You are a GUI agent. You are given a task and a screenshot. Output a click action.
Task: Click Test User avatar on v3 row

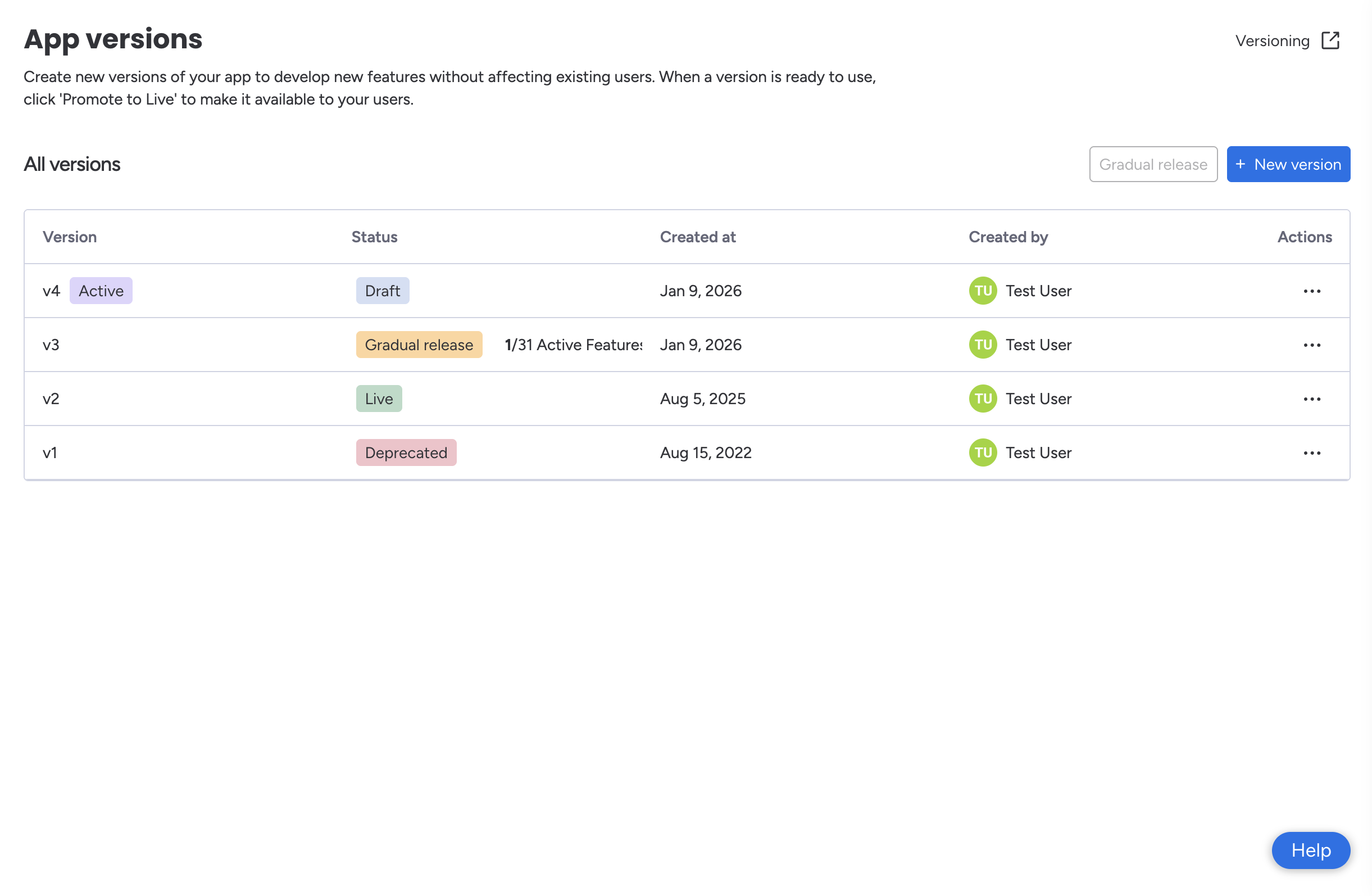pyautogui.click(x=982, y=344)
